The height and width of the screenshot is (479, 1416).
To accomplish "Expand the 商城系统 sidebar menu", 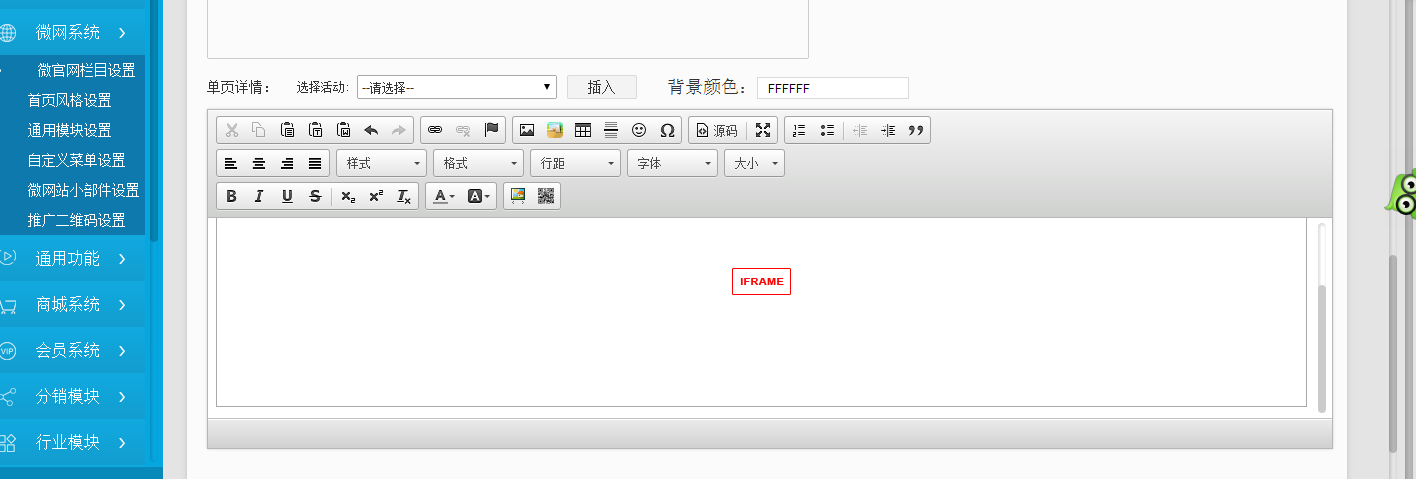I will (x=68, y=304).
